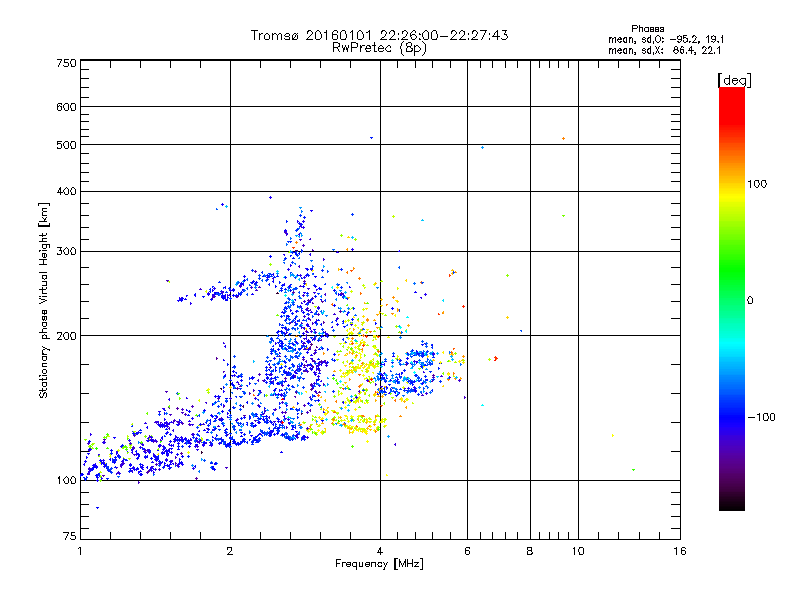This screenshot has width=800, height=600.
Task: Click the "Stationary phase Virtual Height [km]" axis title
Action: pyautogui.click(x=43, y=301)
